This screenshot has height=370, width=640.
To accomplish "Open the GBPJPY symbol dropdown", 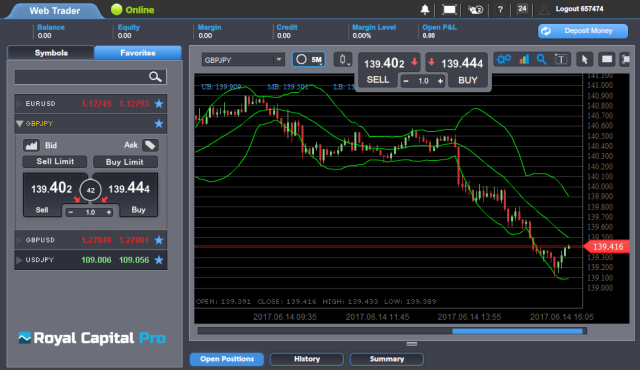I will [x=243, y=60].
